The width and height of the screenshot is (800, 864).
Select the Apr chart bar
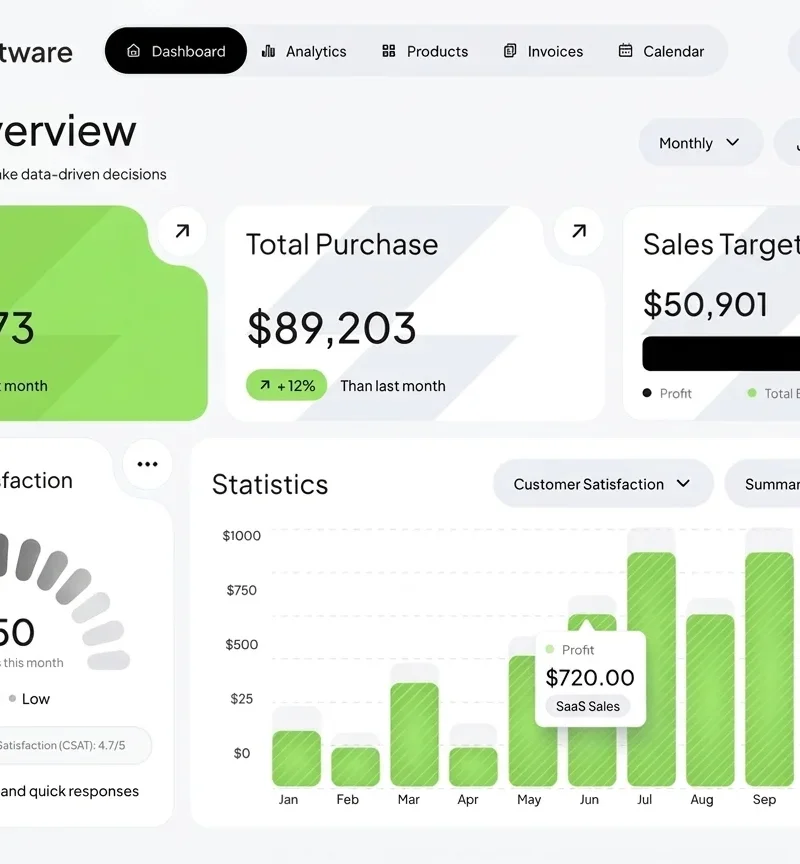pyautogui.click(x=473, y=766)
